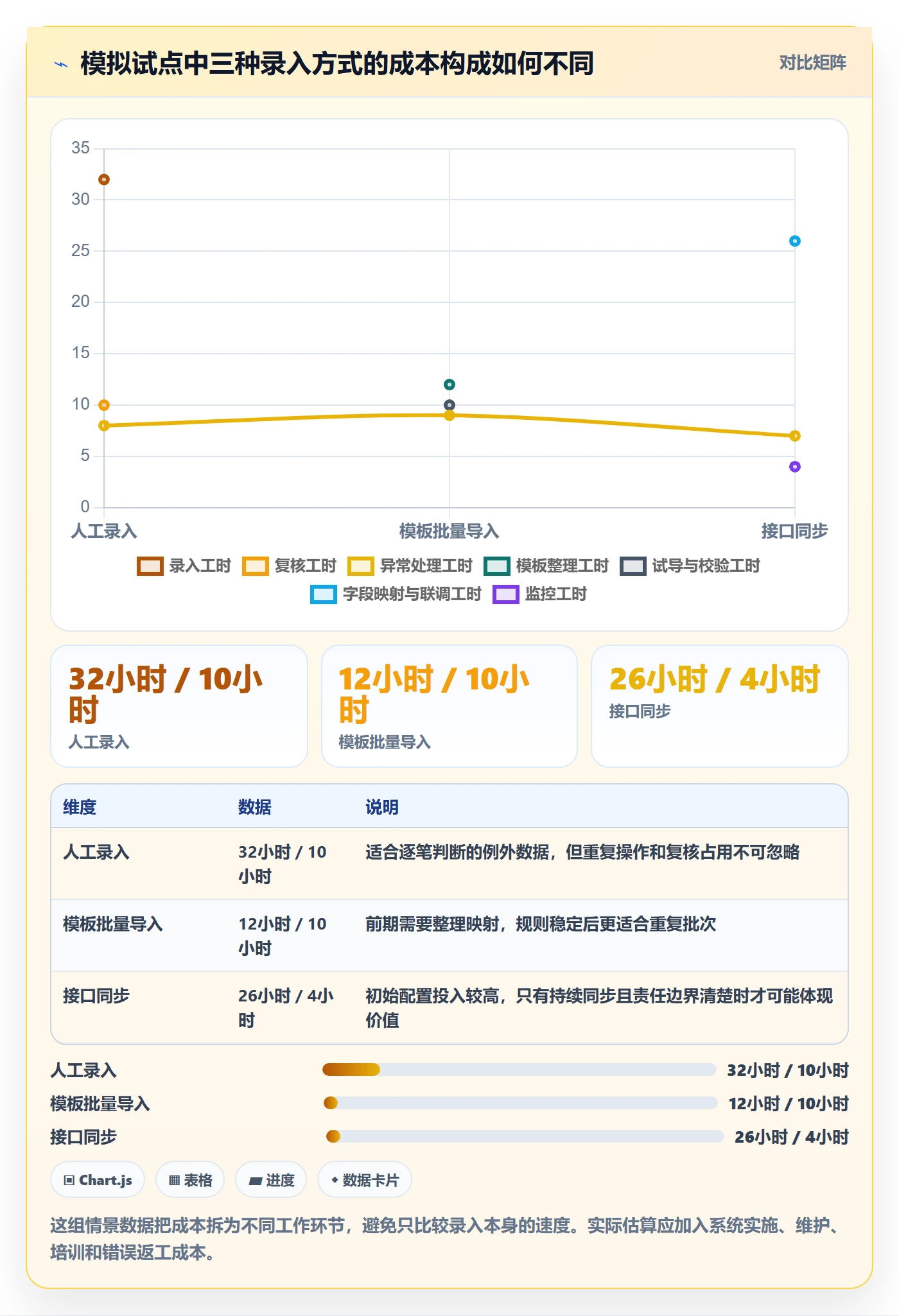Click the diamond icon in 数据卡片 chip

[x=335, y=1180]
